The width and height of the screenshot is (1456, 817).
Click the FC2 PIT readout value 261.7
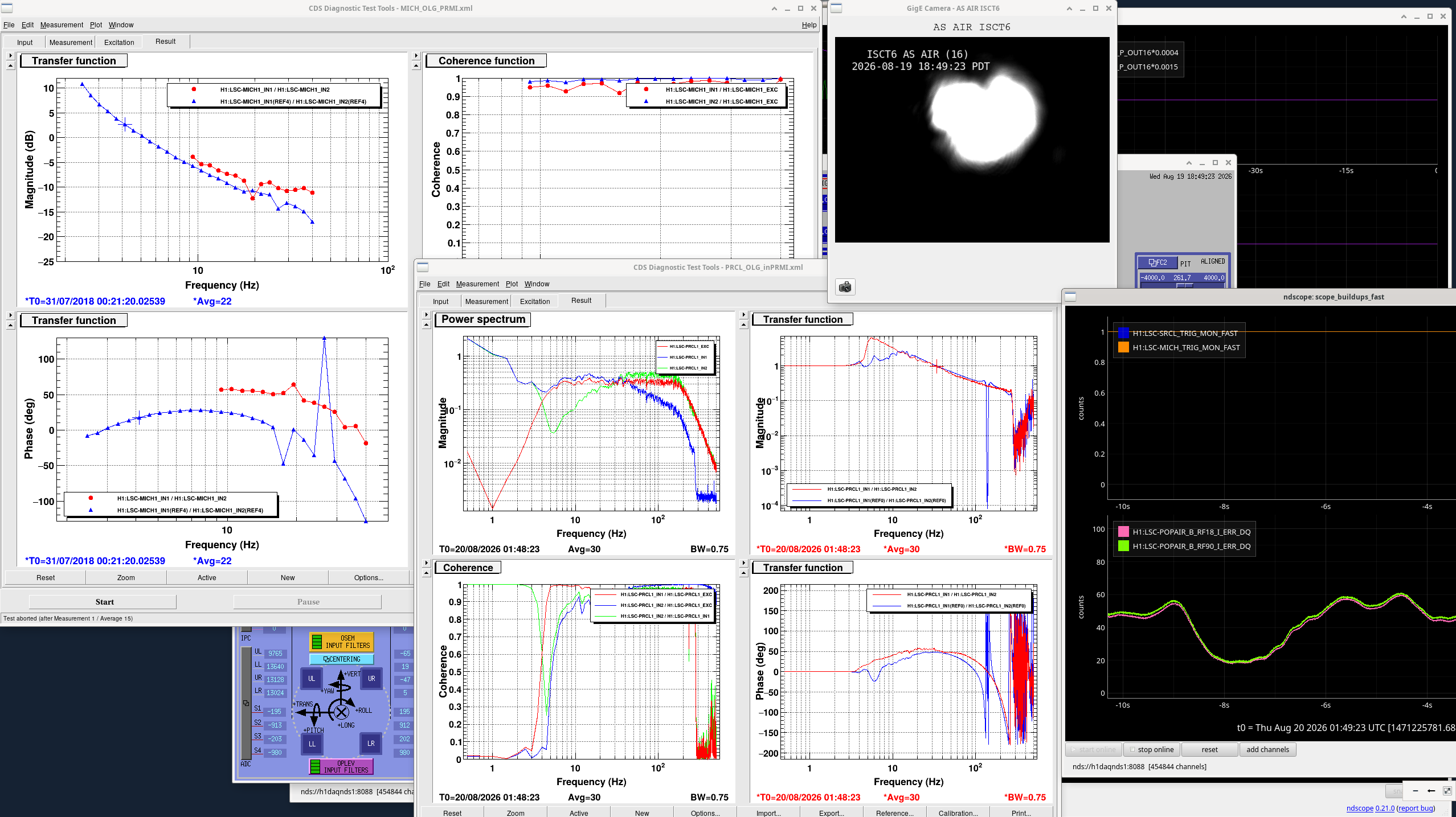click(1182, 277)
